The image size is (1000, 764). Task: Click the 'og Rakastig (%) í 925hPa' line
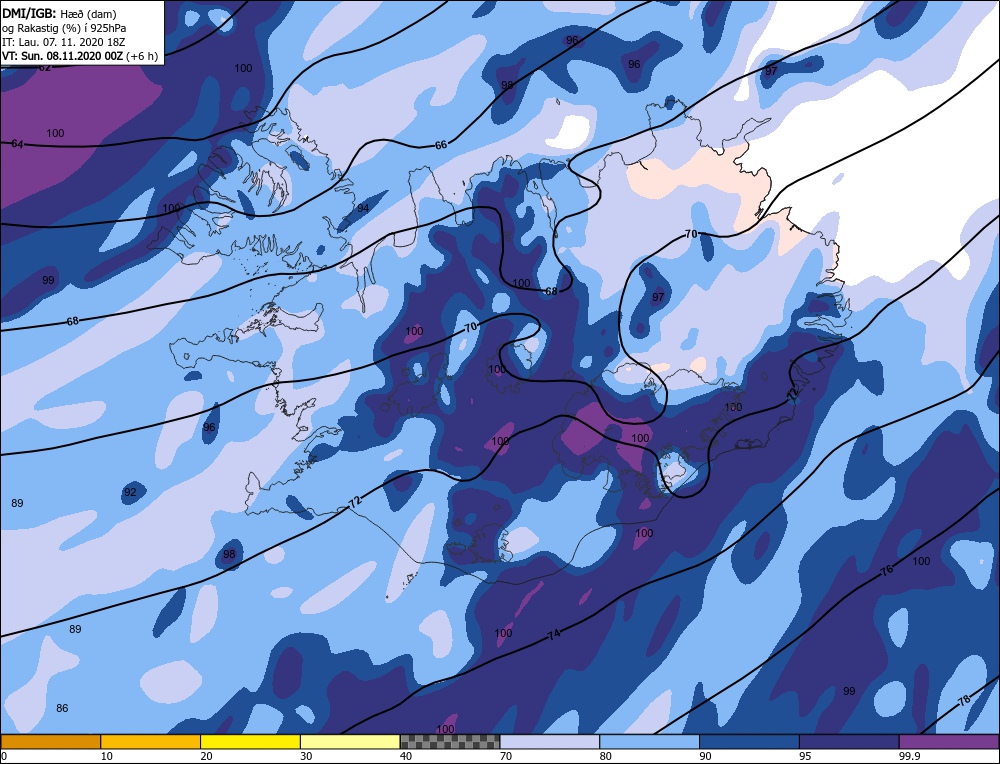tap(64, 28)
